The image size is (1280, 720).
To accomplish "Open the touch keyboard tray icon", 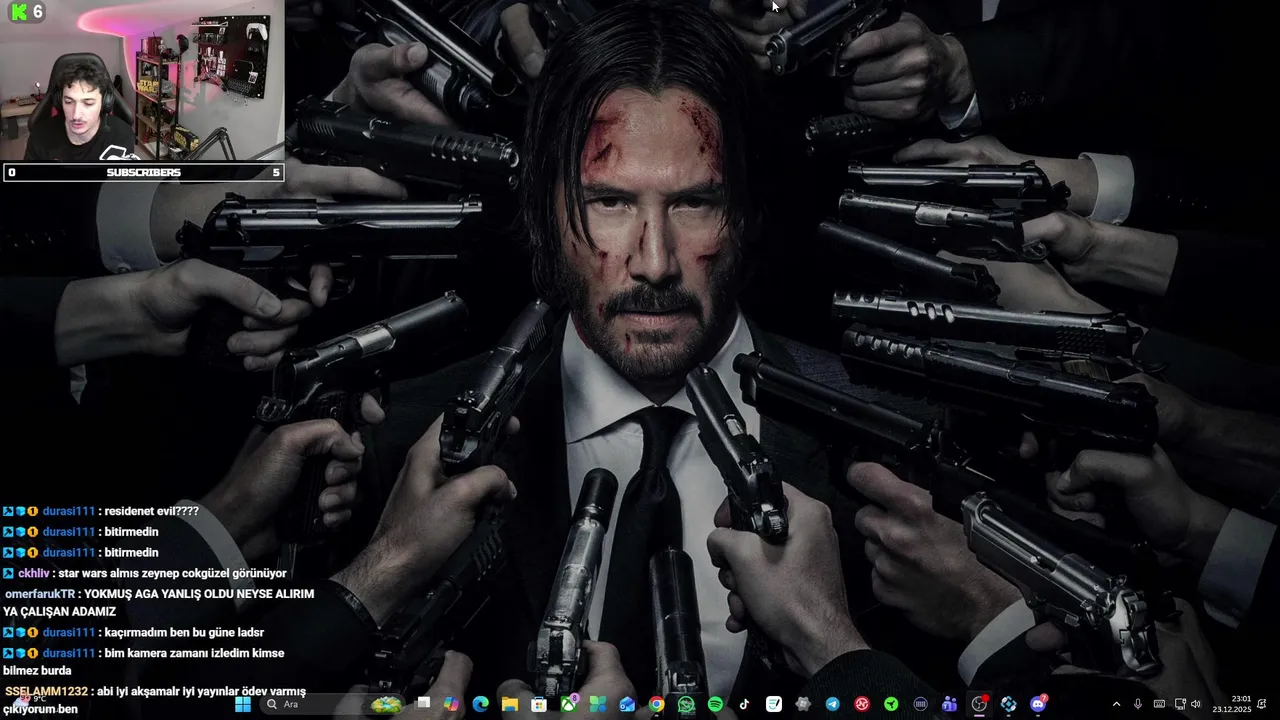I will [x=1159, y=704].
